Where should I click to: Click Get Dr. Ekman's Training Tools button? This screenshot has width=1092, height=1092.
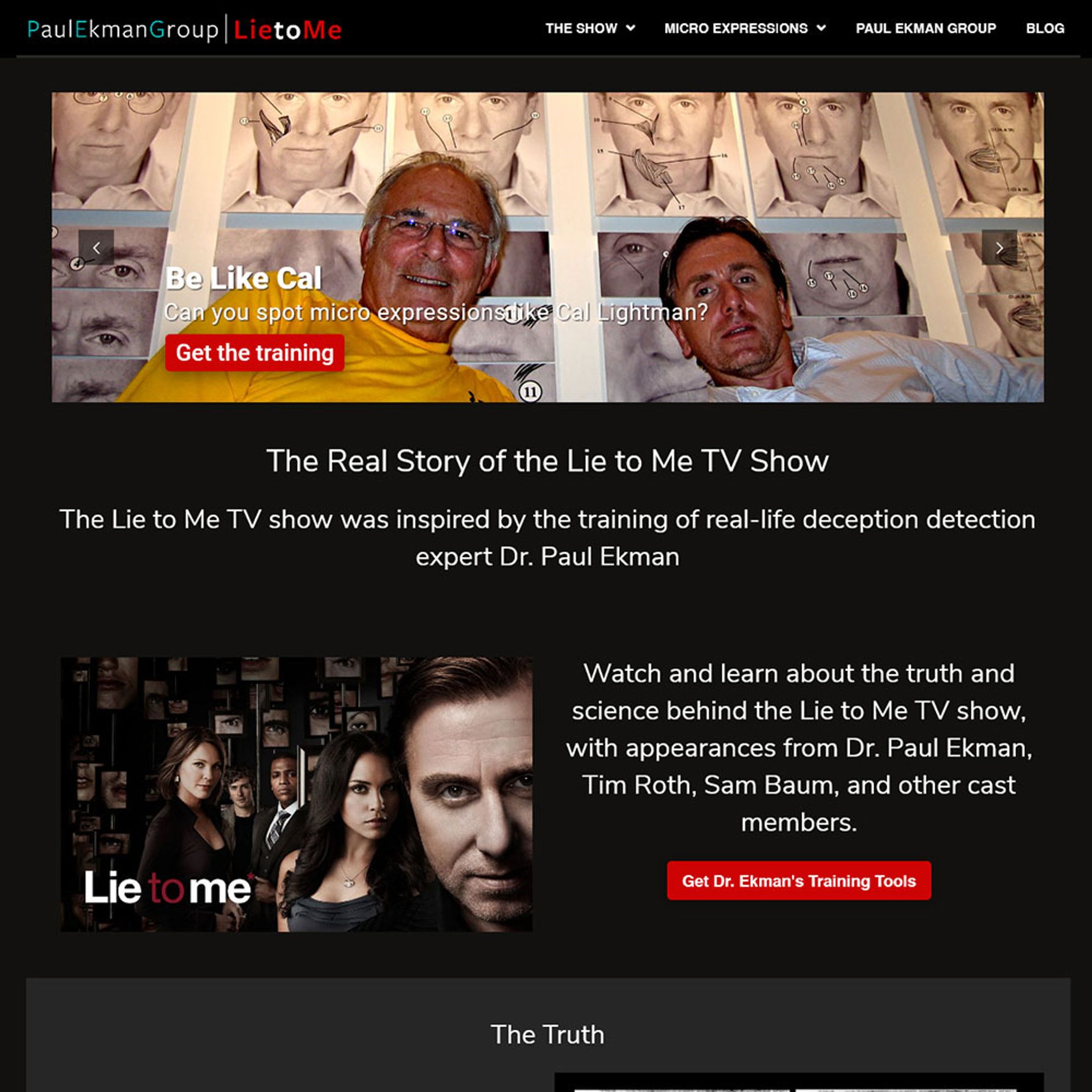click(x=799, y=881)
